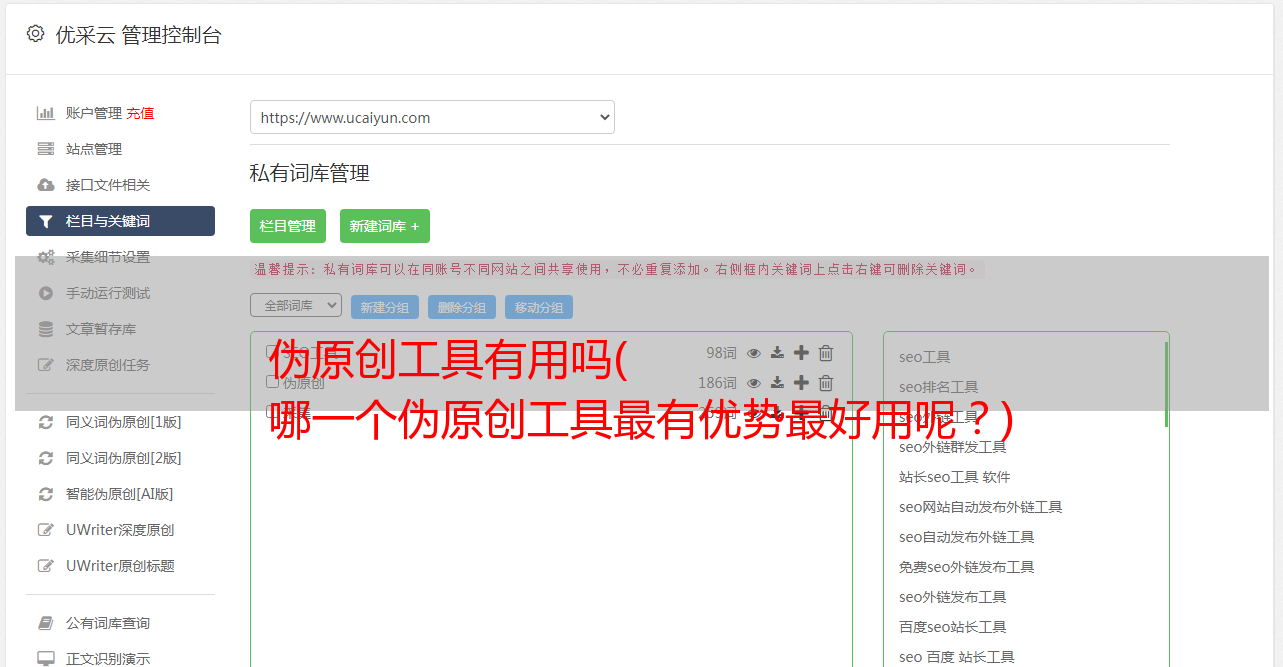Click the 186词 count text

click(717, 383)
